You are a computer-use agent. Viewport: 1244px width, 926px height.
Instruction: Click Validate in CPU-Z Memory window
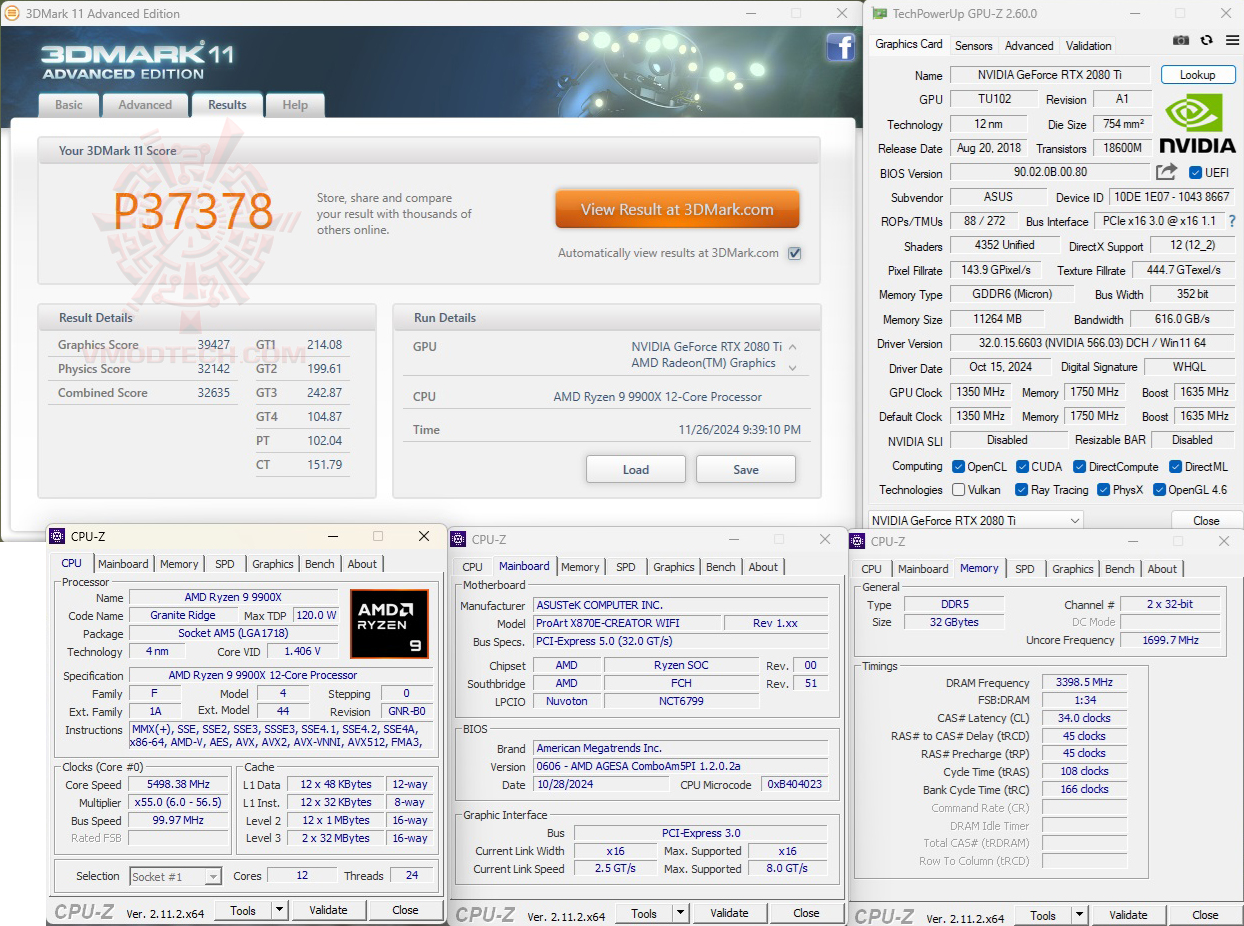tap(1128, 915)
